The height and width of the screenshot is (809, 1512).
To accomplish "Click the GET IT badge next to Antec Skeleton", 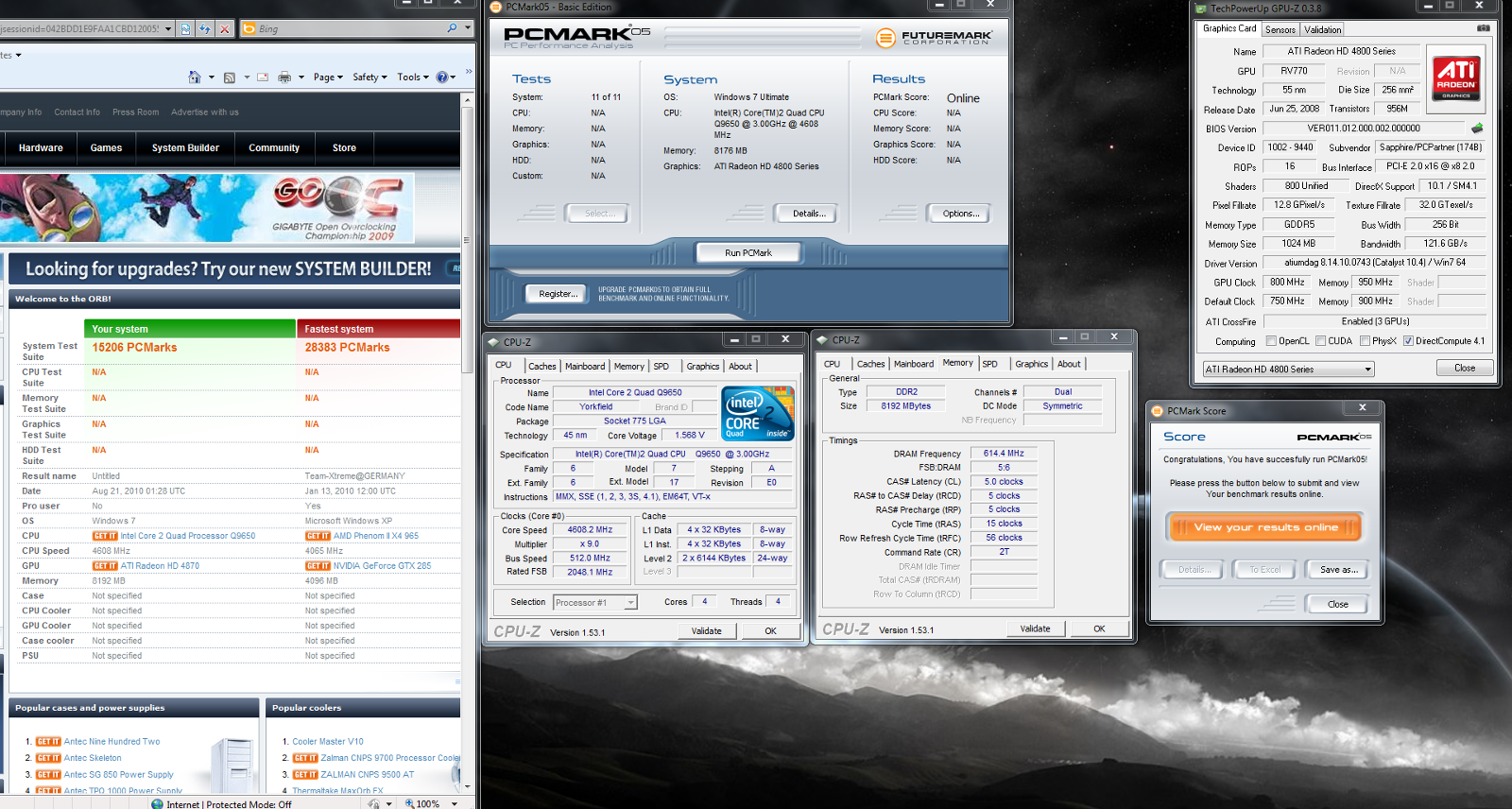I will pyautogui.click(x=48, y=758).
